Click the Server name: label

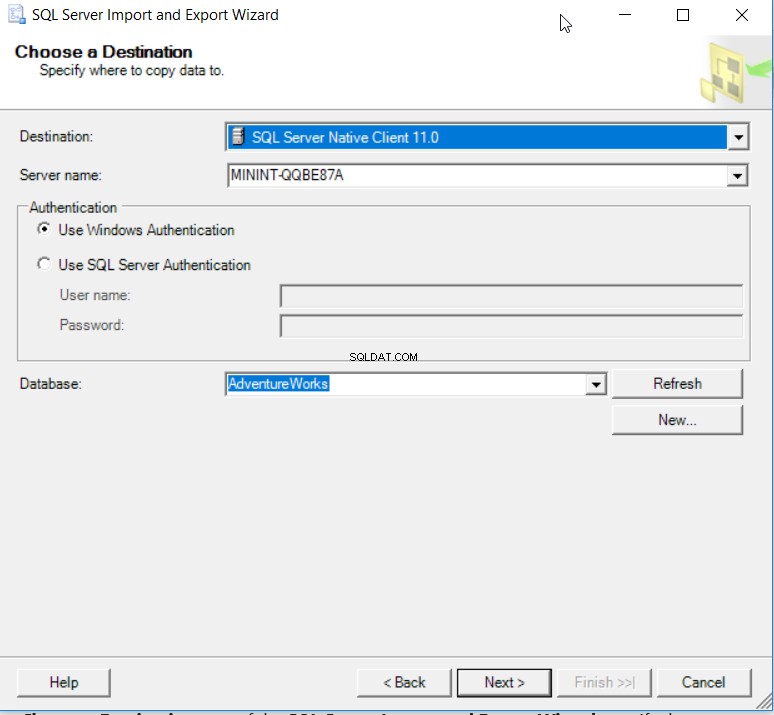(60, 175)
